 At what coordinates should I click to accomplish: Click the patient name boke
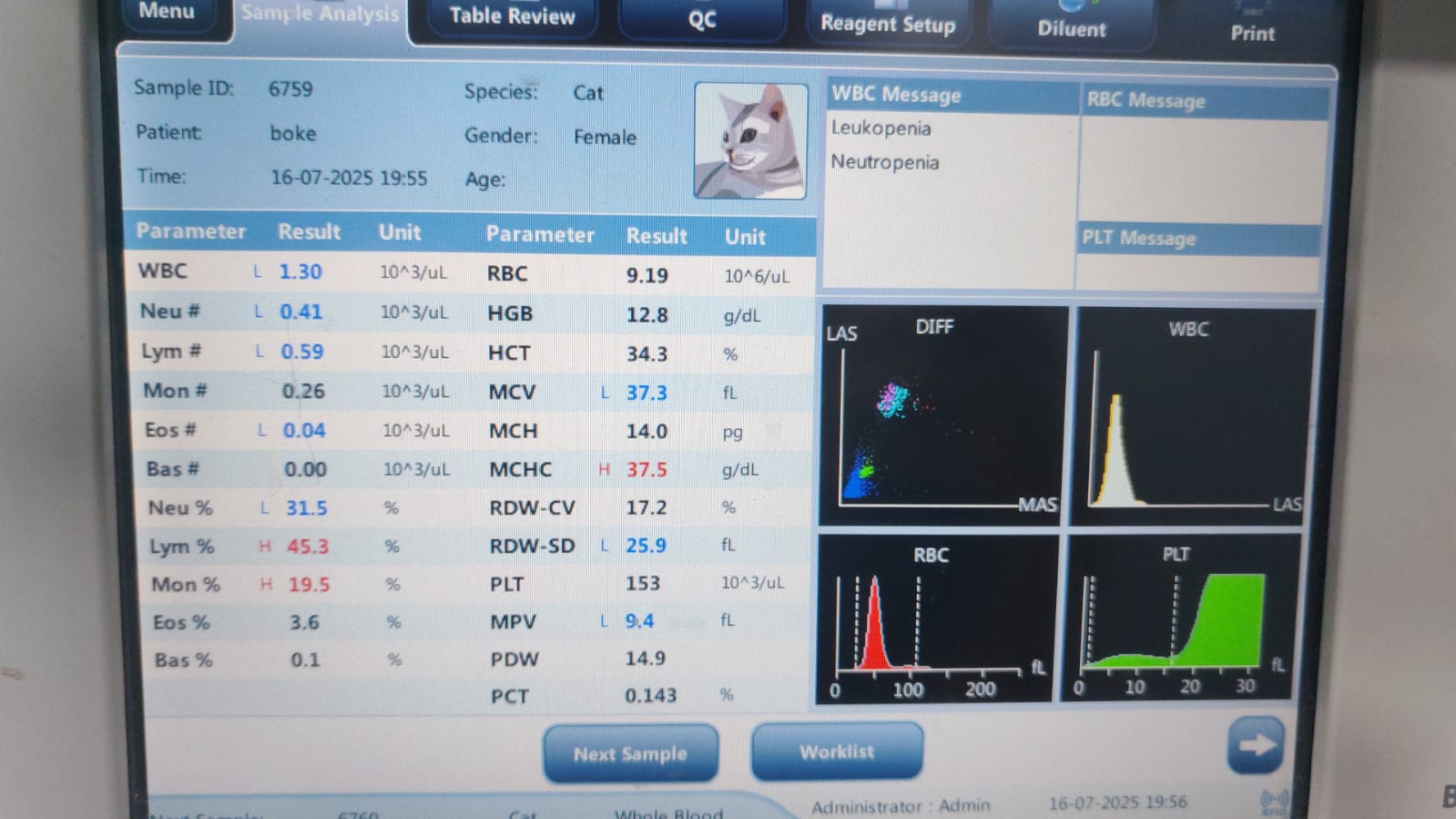coord(293,133)
